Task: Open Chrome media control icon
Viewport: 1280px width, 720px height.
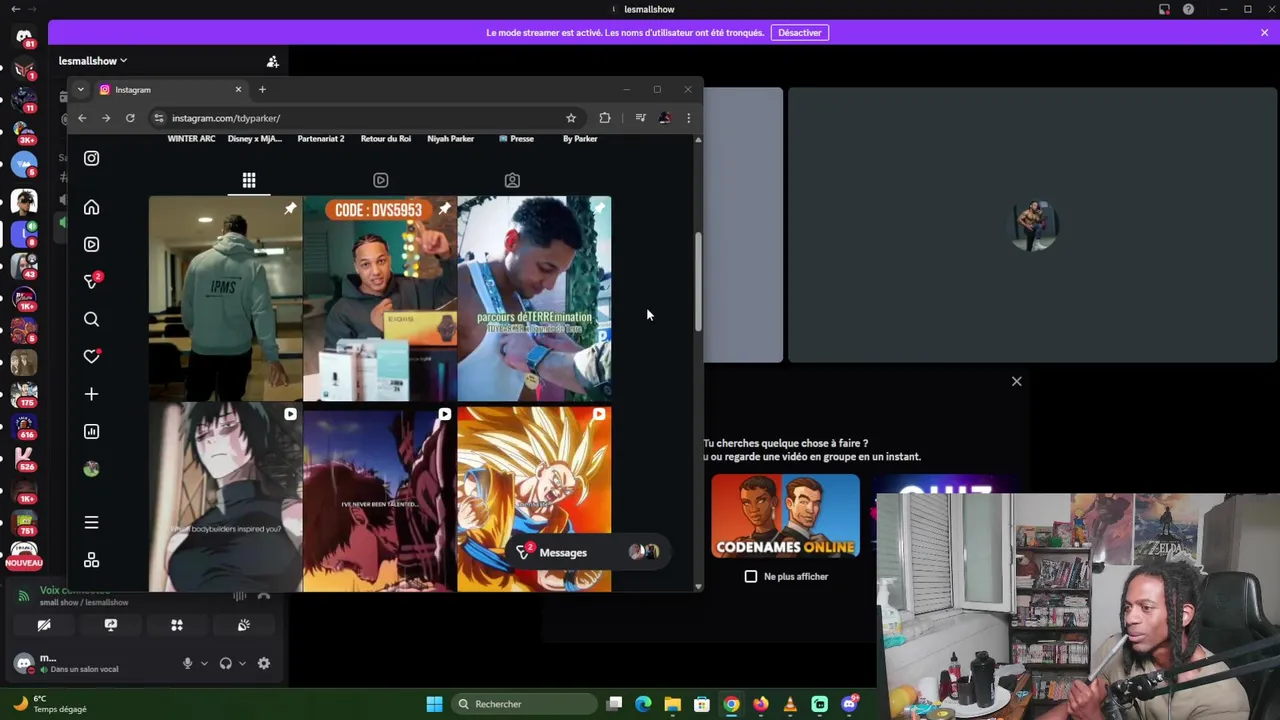Action: [640, 118]
